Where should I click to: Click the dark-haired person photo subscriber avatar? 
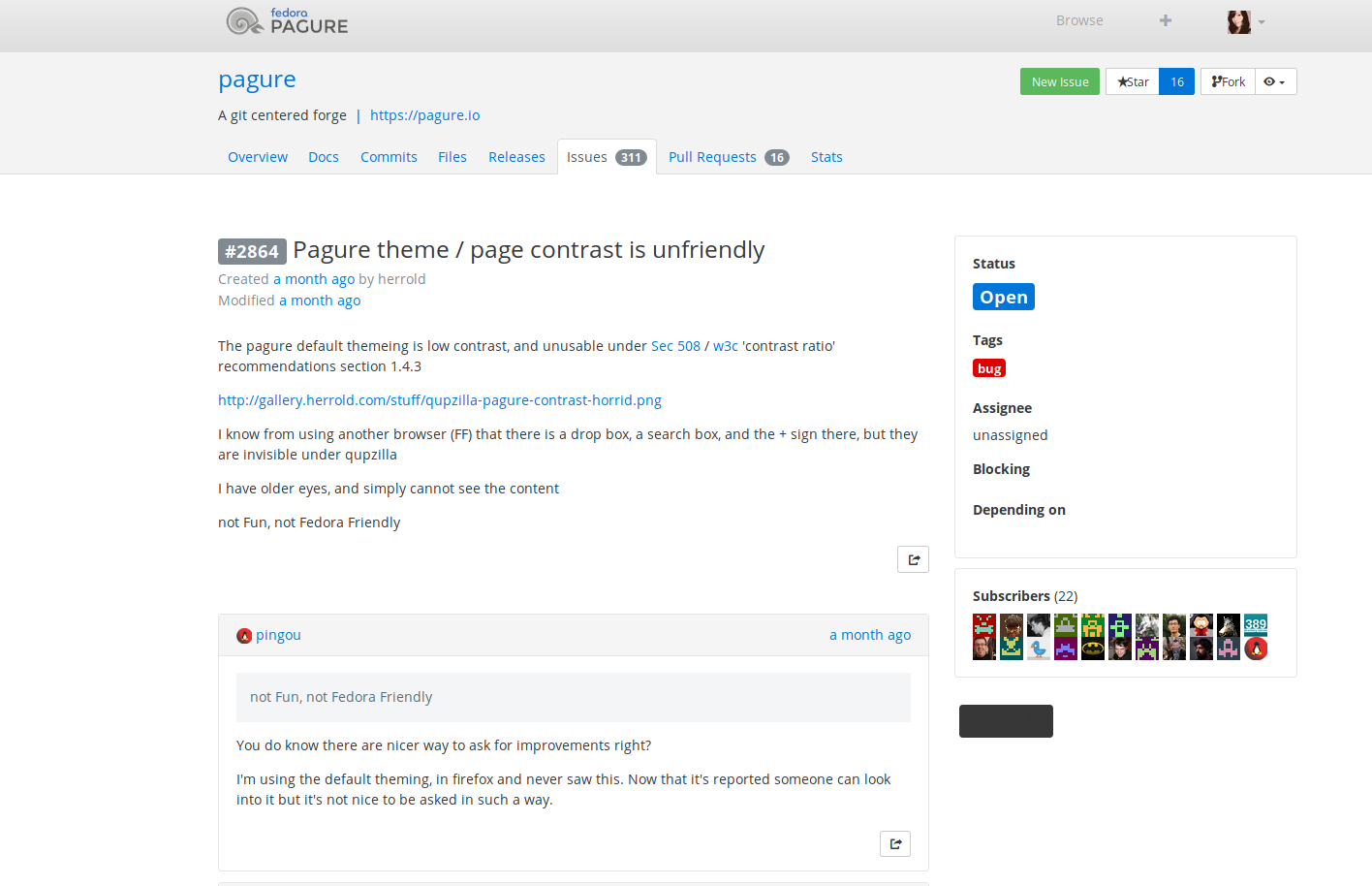[x=1120, y=649]
